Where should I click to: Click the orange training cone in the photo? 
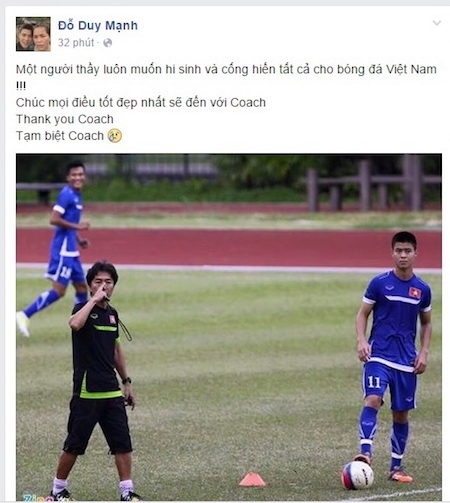[252, 479]
